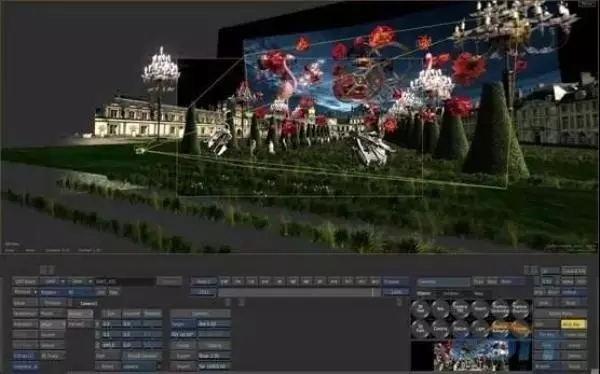Viewport: 600px width, 374px height.
Task: Select the Import node in the node bin
Action: click(479, 309)
